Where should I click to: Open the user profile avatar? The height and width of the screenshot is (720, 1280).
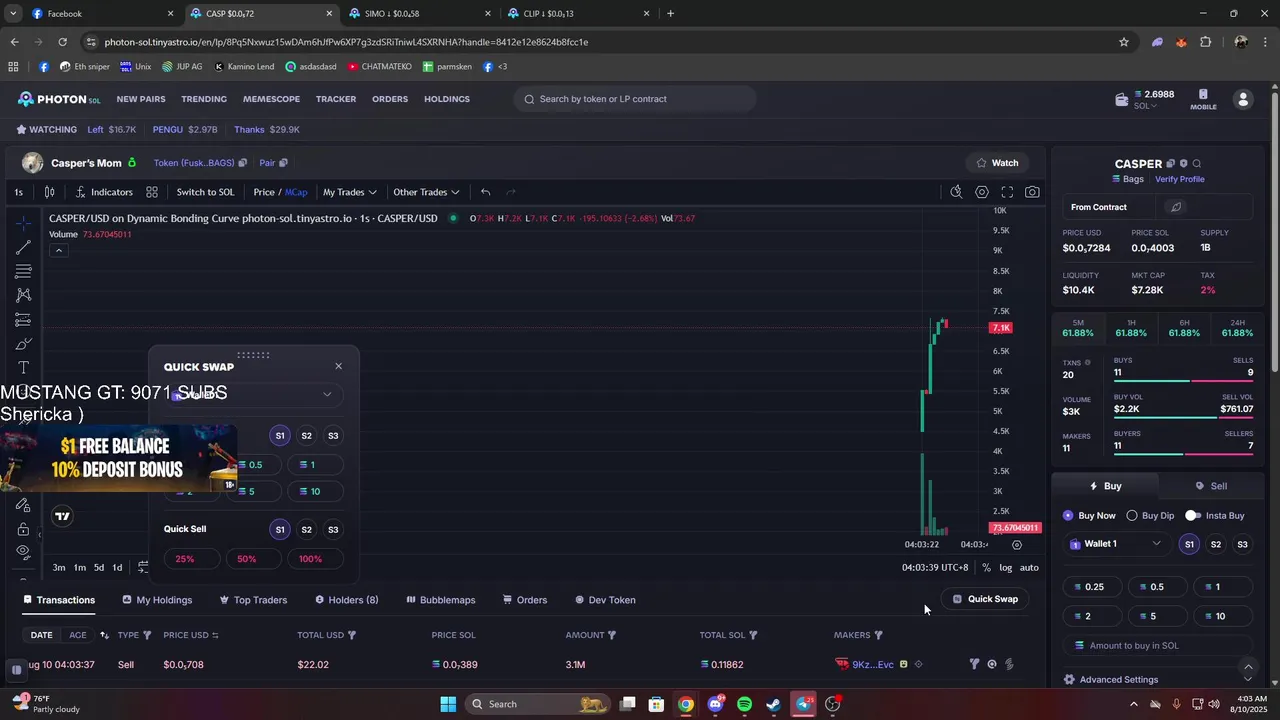pos(1243,99)
